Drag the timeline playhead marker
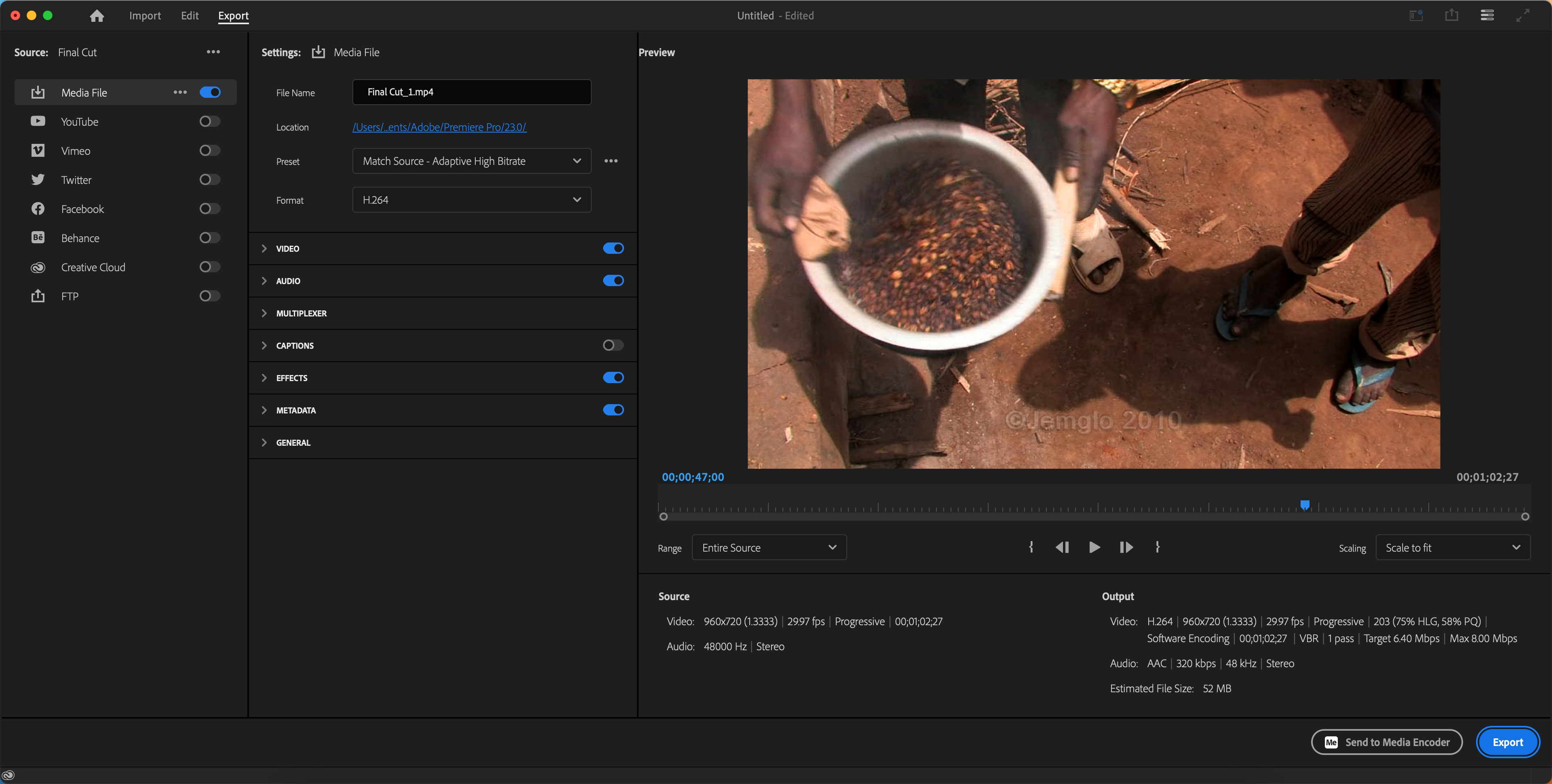 [x=1305, y=505]
